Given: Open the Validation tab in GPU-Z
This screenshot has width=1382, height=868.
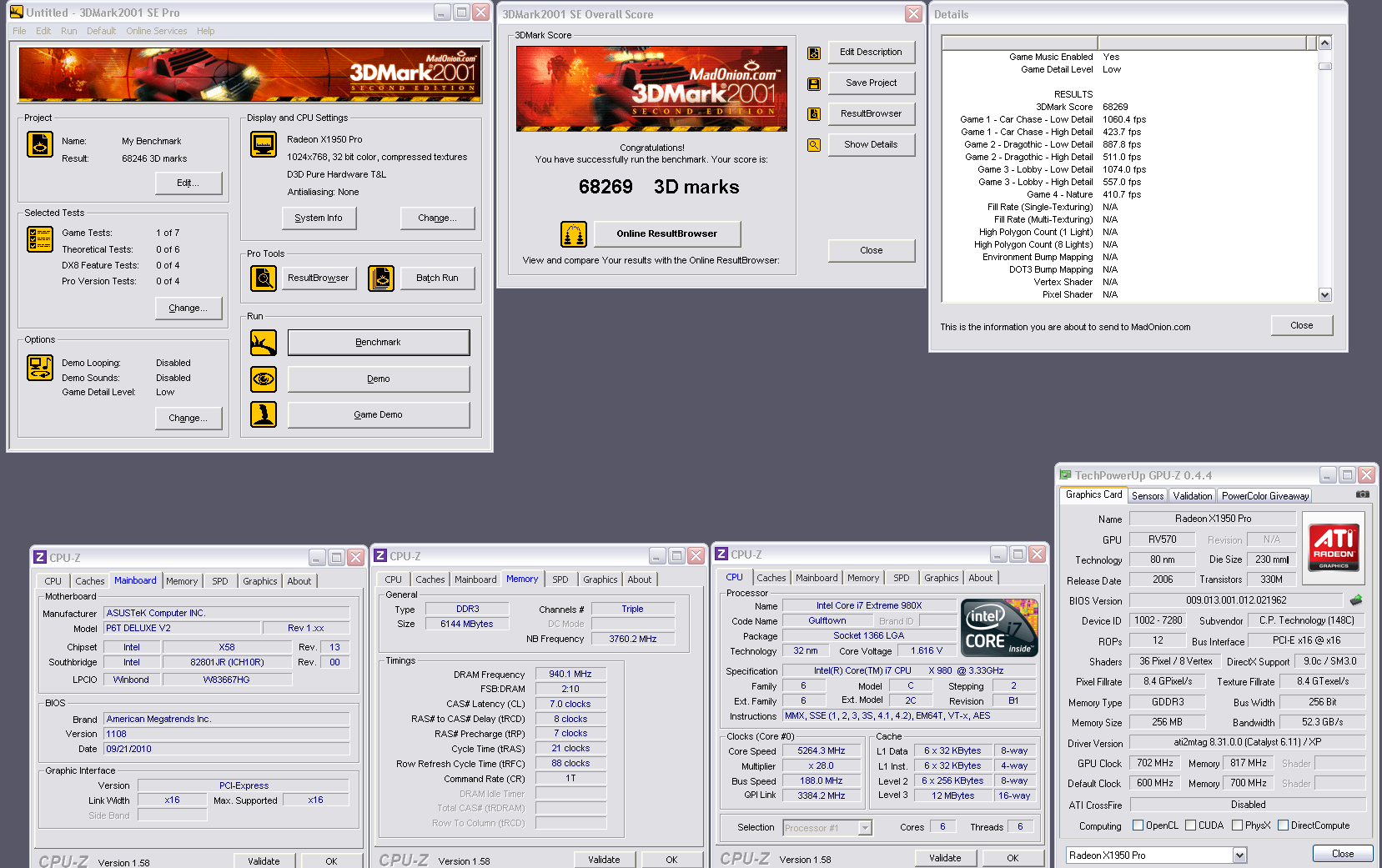Looking at the screenshot, I should pyautogui.click(x=1193, y=495).
